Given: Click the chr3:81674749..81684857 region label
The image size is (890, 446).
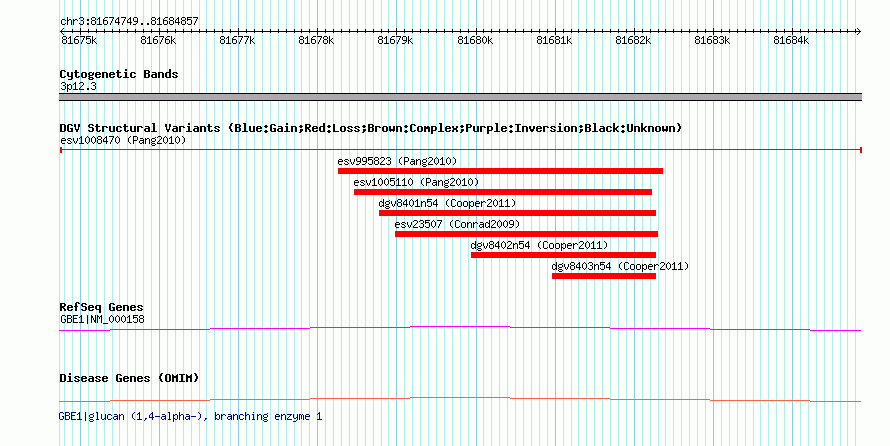Looking at the screenshot, I should (129, 21).
